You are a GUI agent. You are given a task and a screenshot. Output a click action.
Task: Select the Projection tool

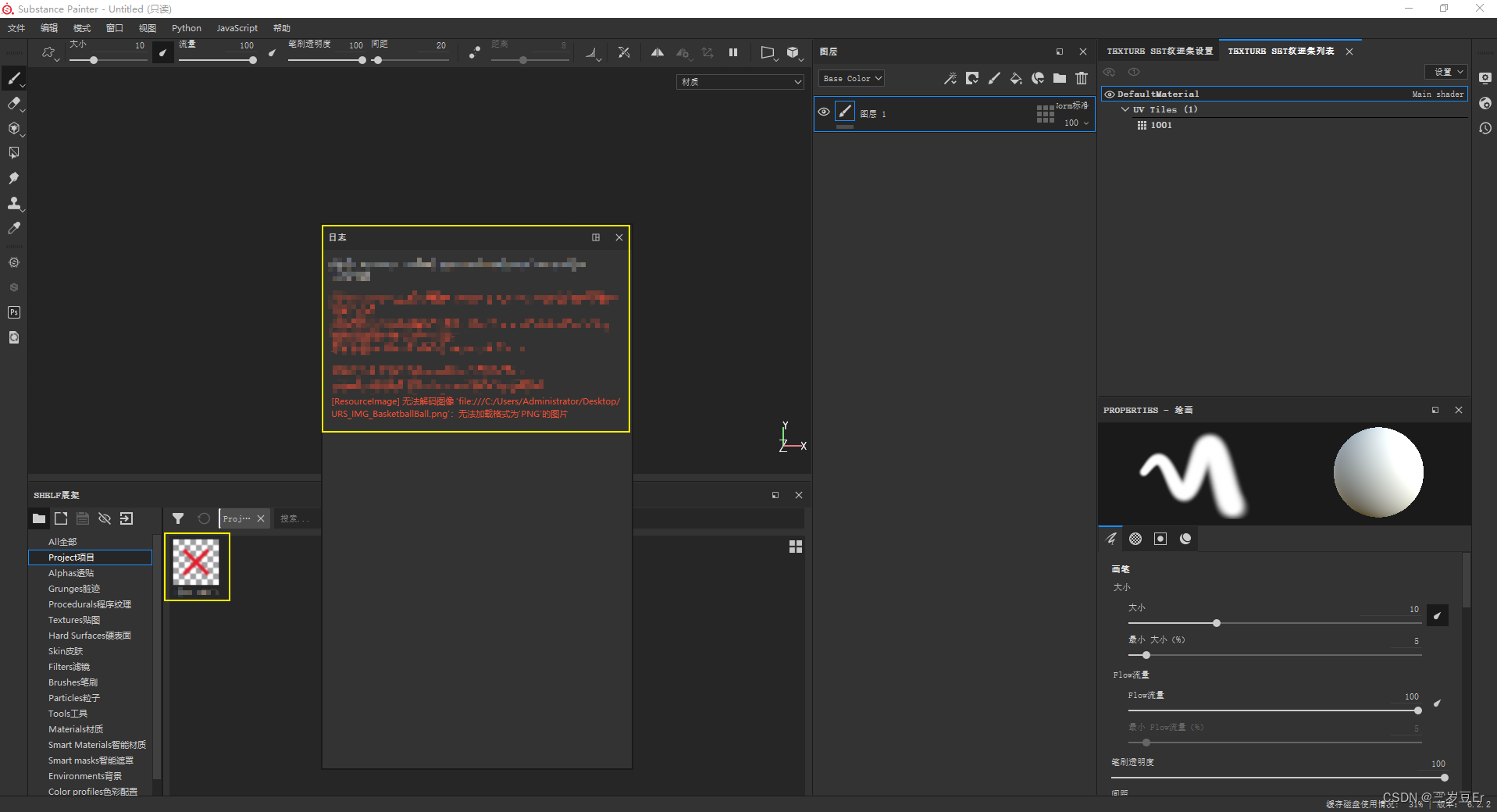click(14, 129)
